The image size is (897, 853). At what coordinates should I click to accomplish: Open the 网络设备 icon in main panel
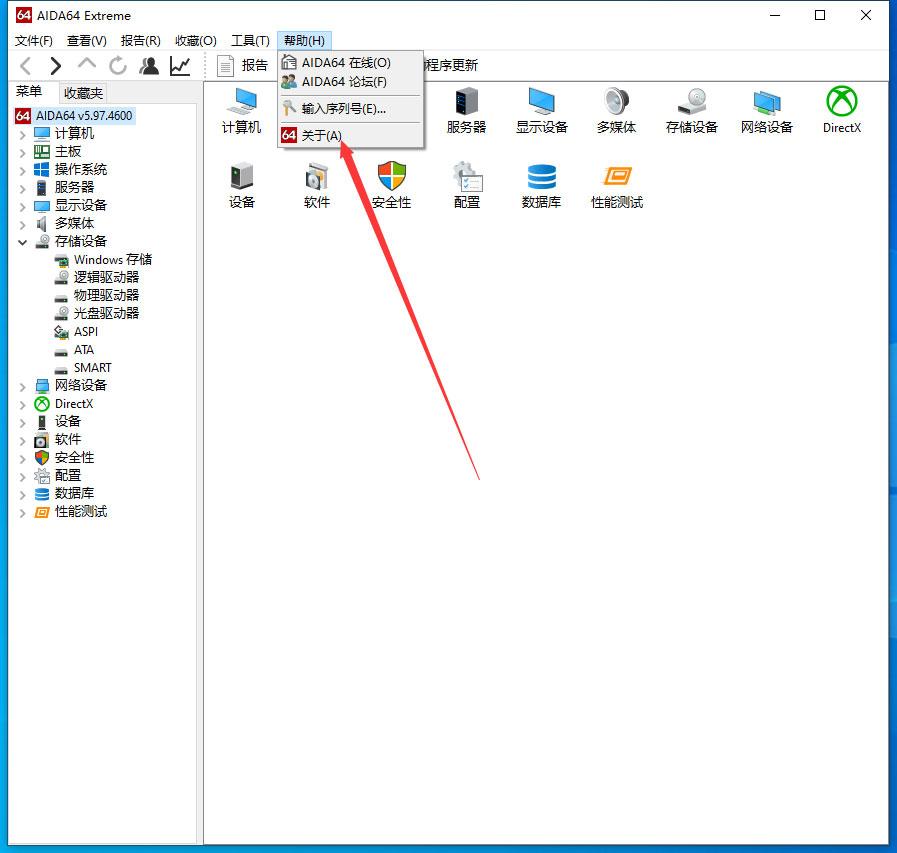(x=766, y=103)
